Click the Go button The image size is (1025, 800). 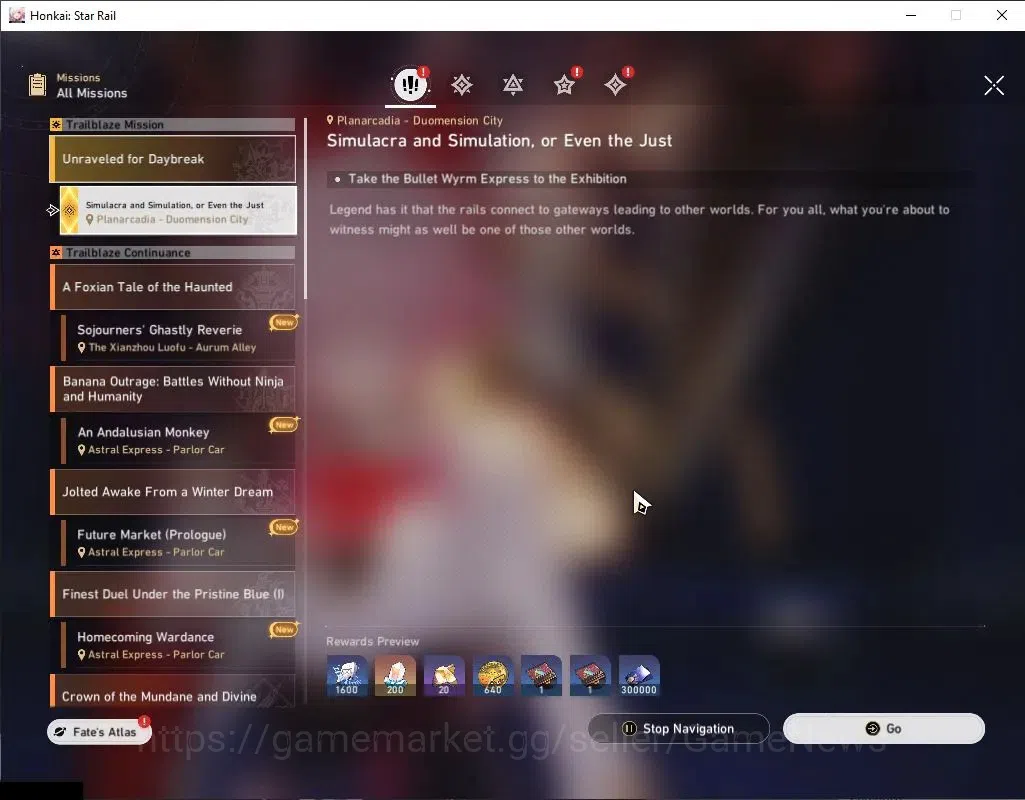click(x=884, y=728)
